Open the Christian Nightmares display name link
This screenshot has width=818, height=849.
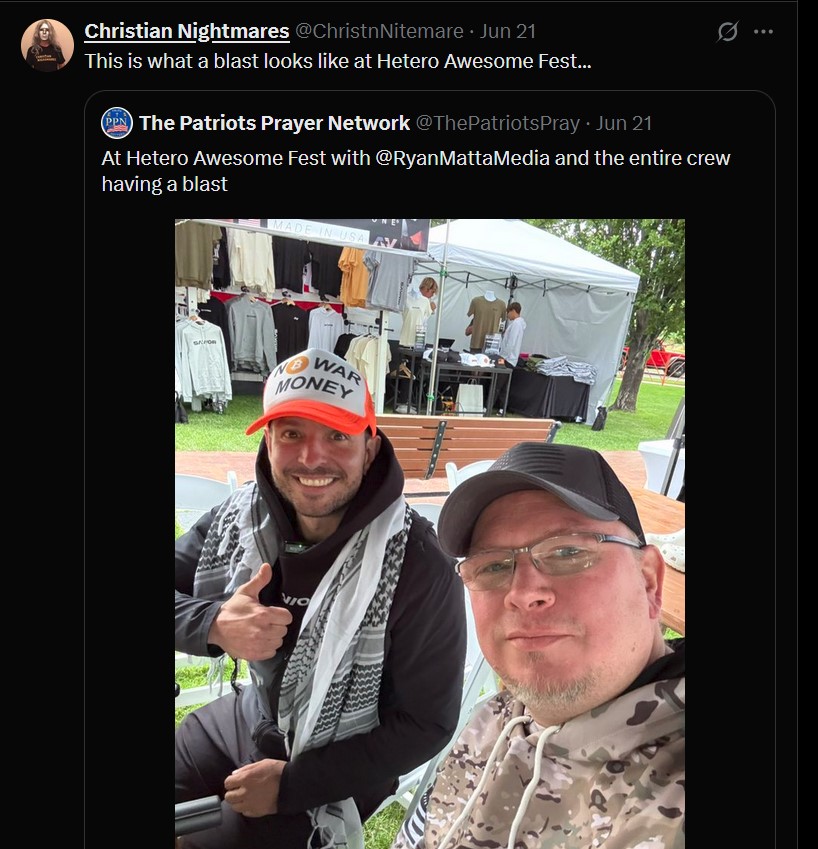tap(187, 31)
